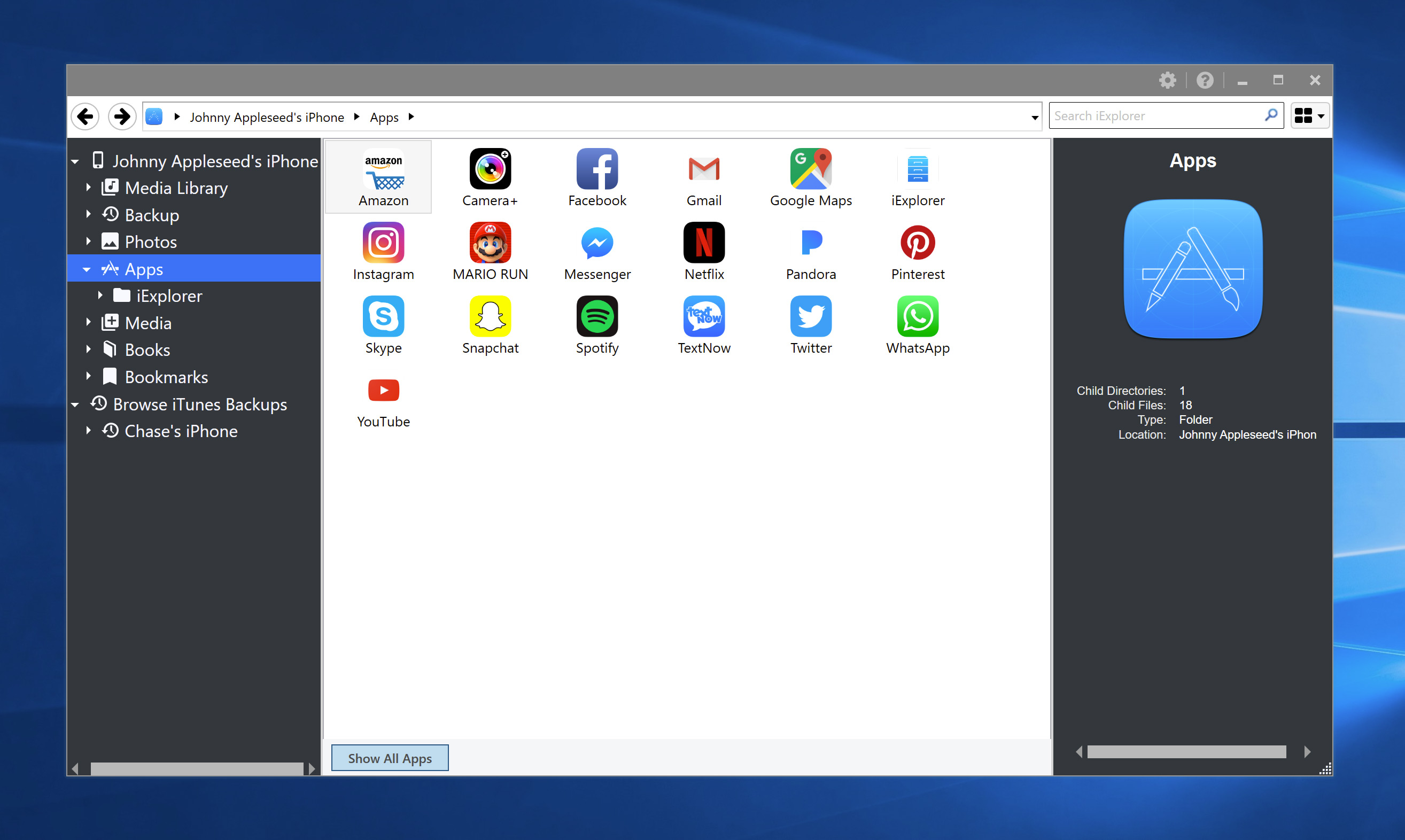Open help with the question mark icon
Screen dimensions: 1405x840
click(1205, 80)
